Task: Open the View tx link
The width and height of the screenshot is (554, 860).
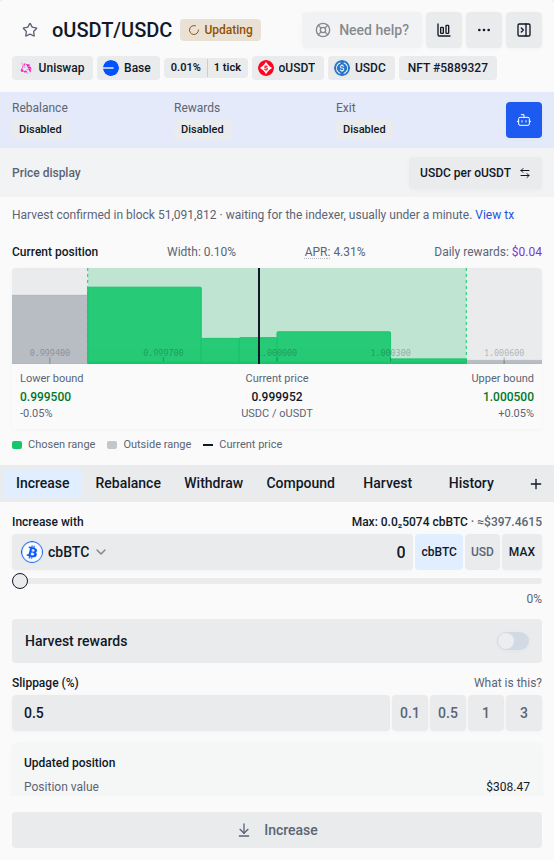Action: (495, 215)
